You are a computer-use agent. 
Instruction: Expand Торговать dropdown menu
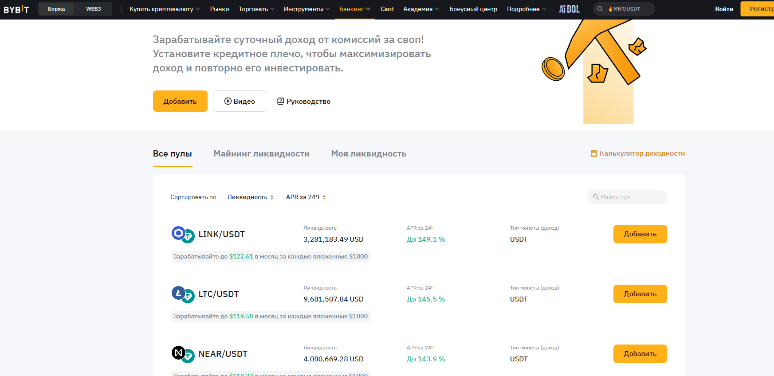[257, 9]
